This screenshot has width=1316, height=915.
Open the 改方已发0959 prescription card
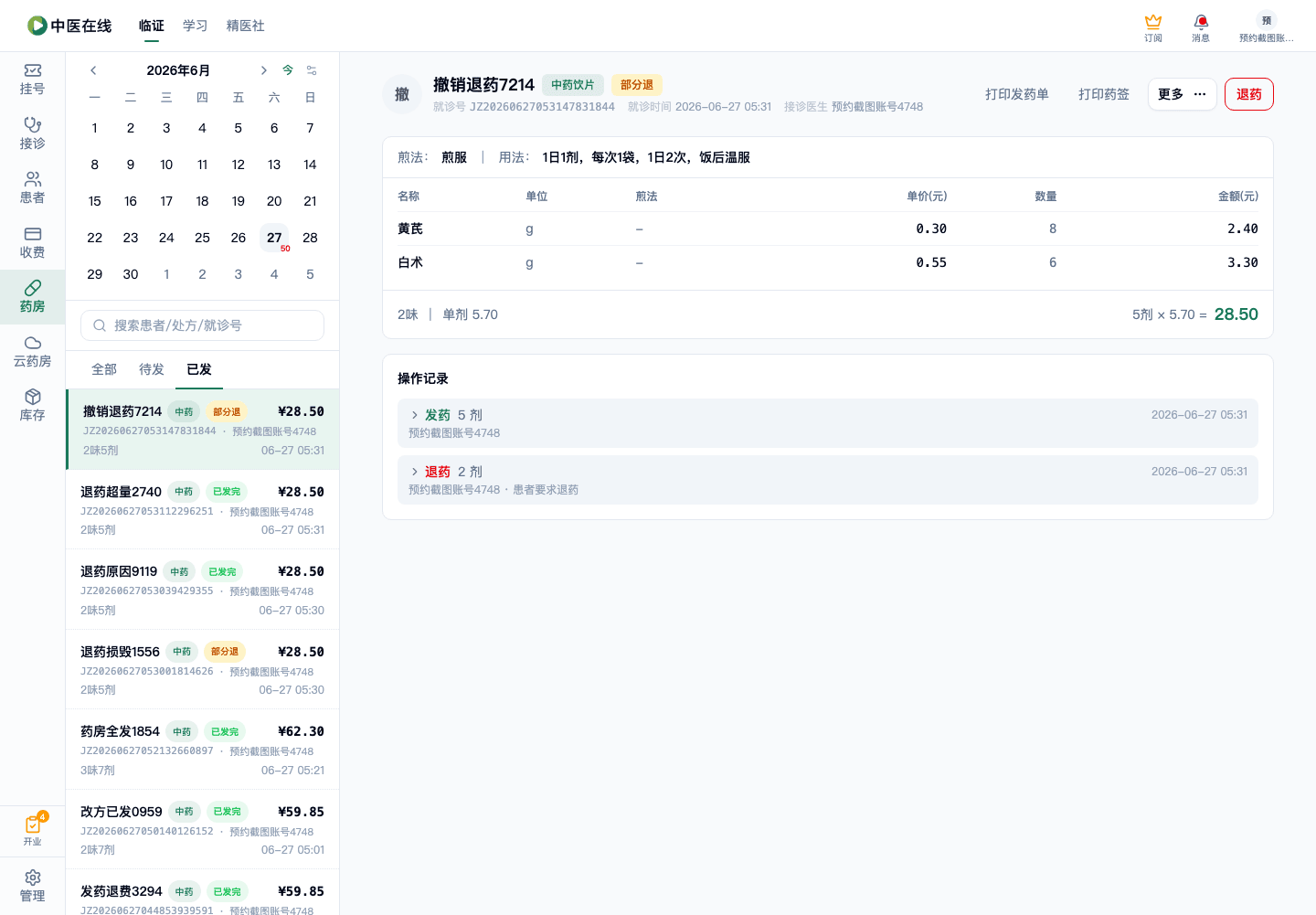pos(203,829)
